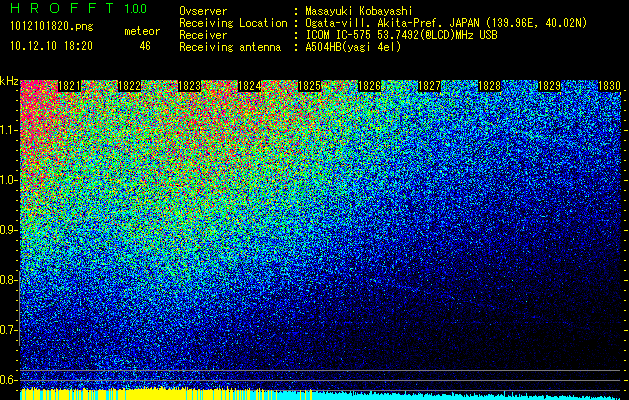Click the kHz axis unit label
Image resolution: width=629 pixels, height=400 pixels.
[x=9, y=81]
